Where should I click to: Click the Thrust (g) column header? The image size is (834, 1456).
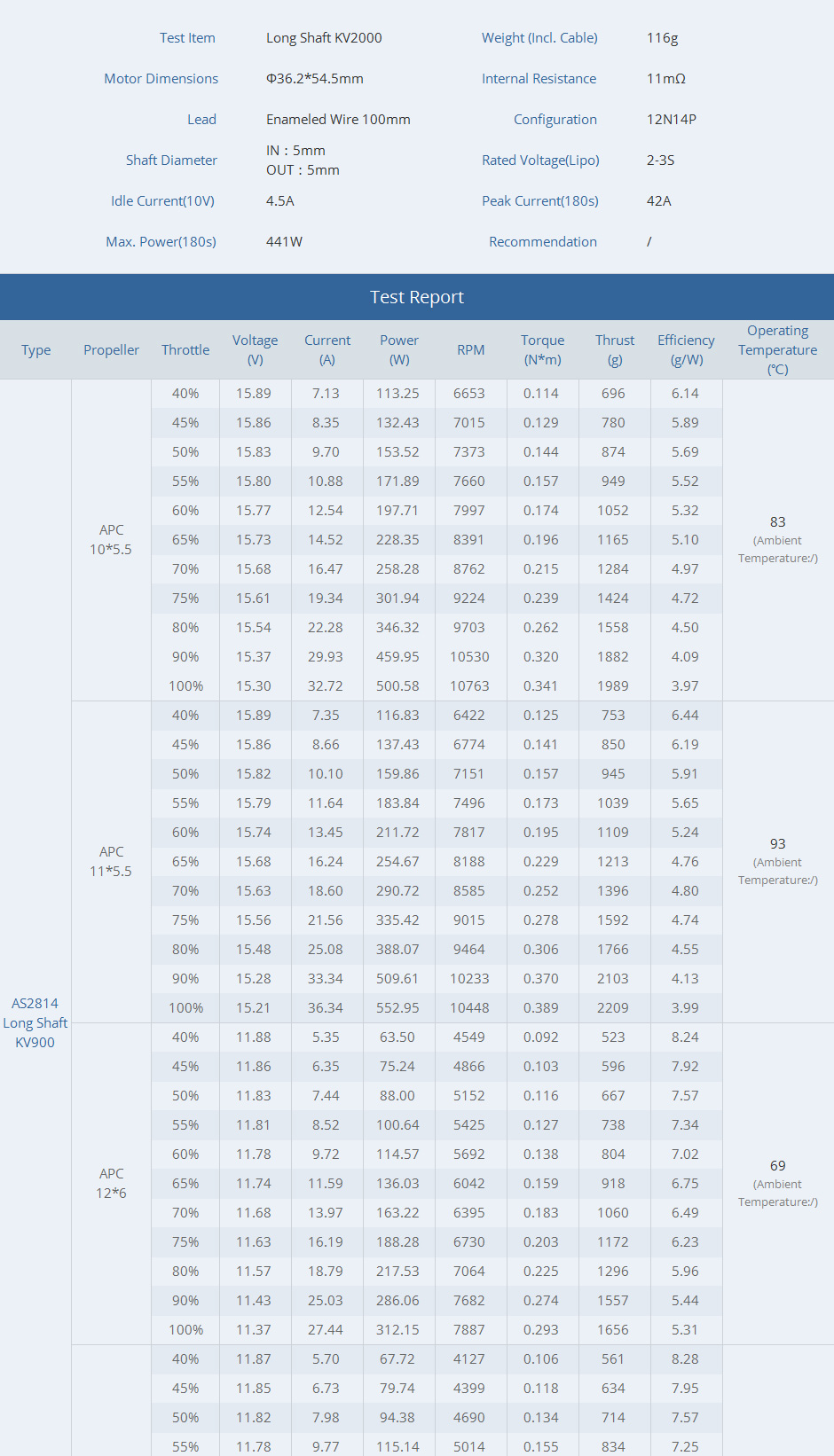[x=615, y=350]
